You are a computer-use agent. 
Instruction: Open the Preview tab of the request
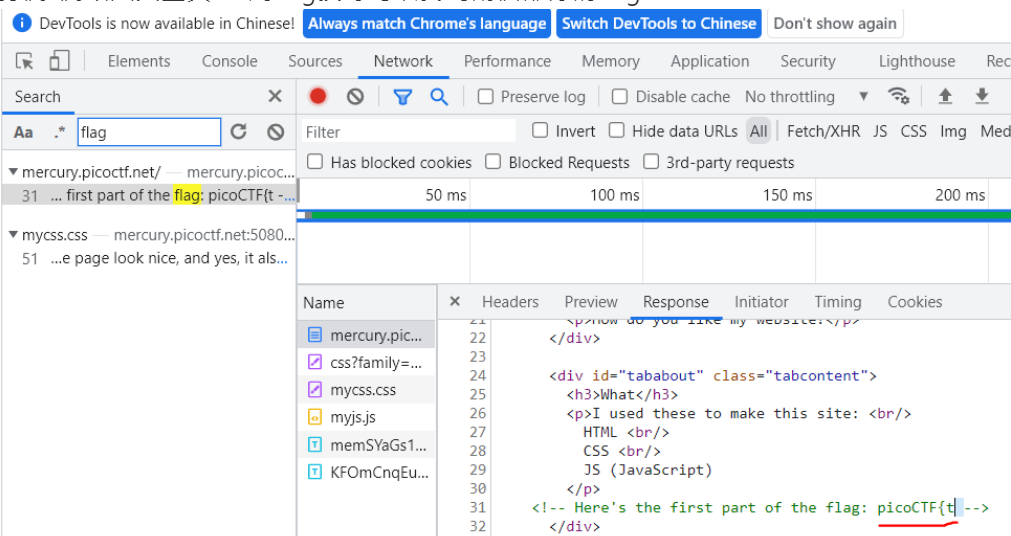point(591,302)
